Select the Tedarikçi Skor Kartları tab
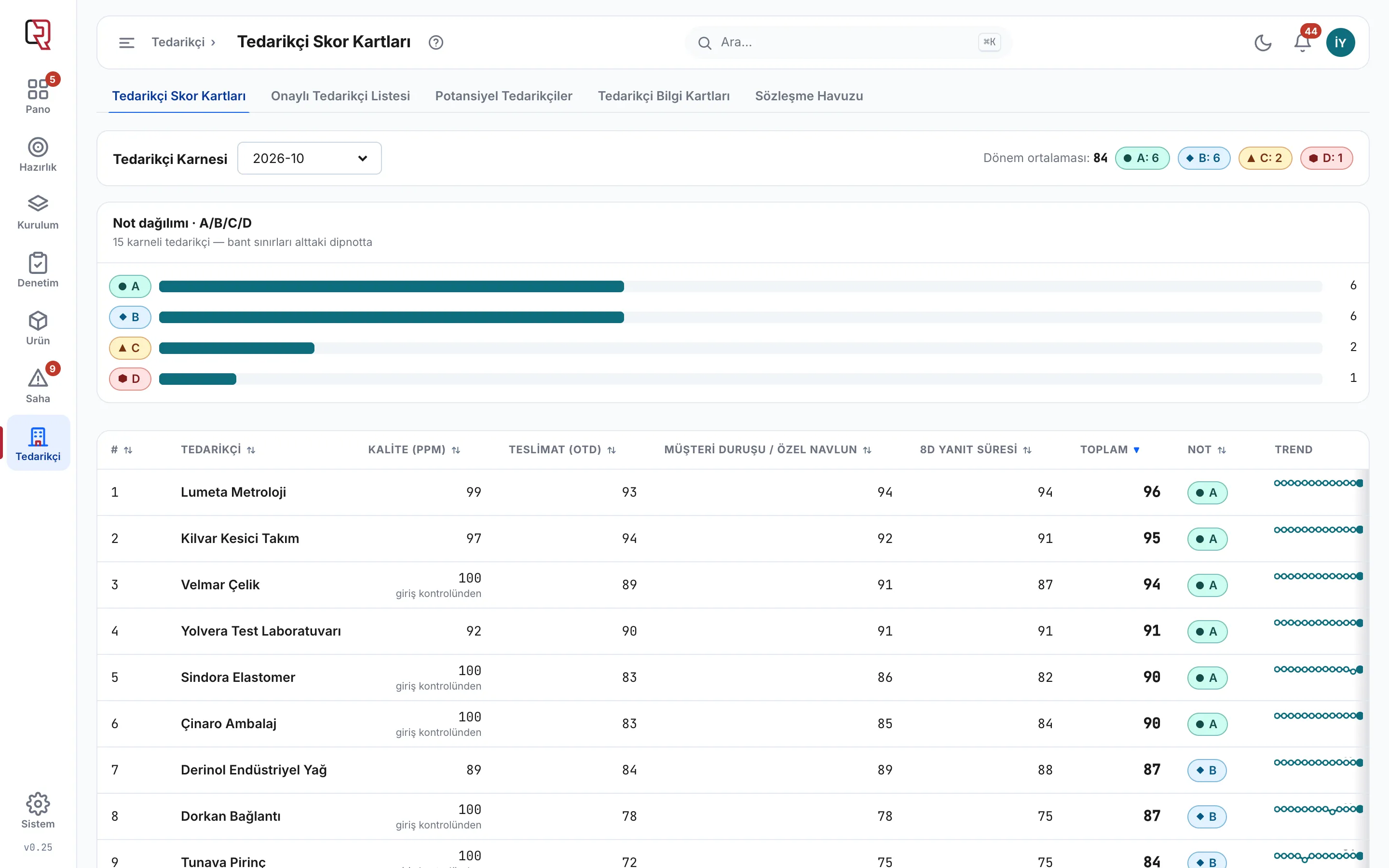The width and height of the screenshot is (1389, 868). [178, 96]
